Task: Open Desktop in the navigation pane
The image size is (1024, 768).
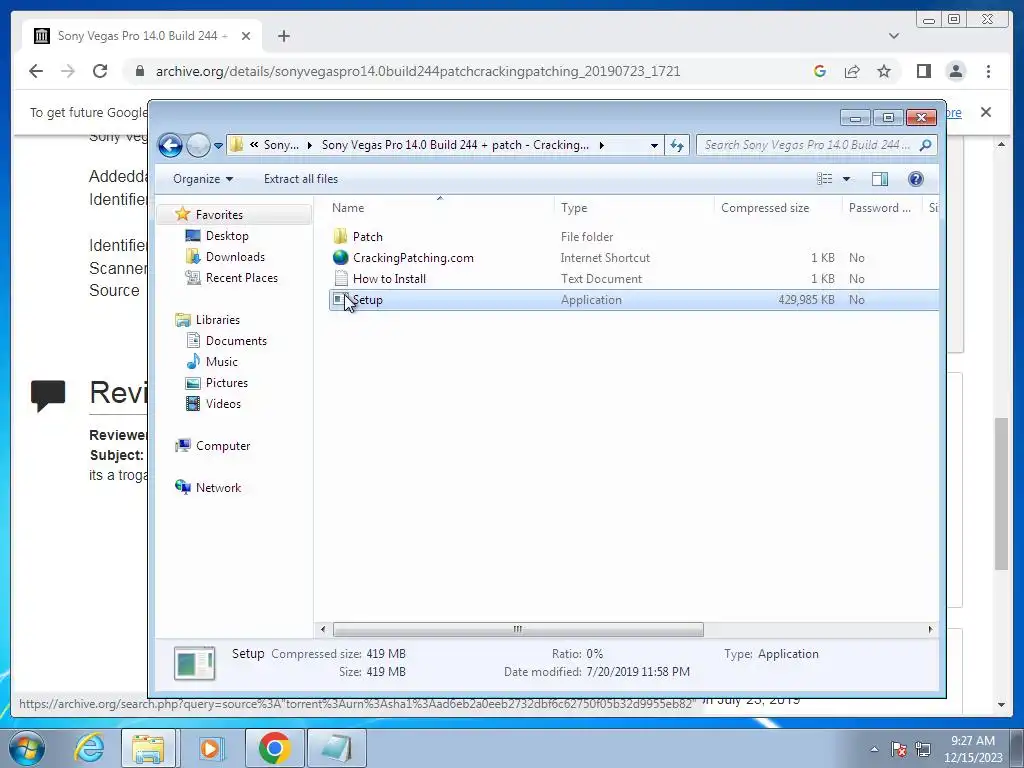Action: 227,236
